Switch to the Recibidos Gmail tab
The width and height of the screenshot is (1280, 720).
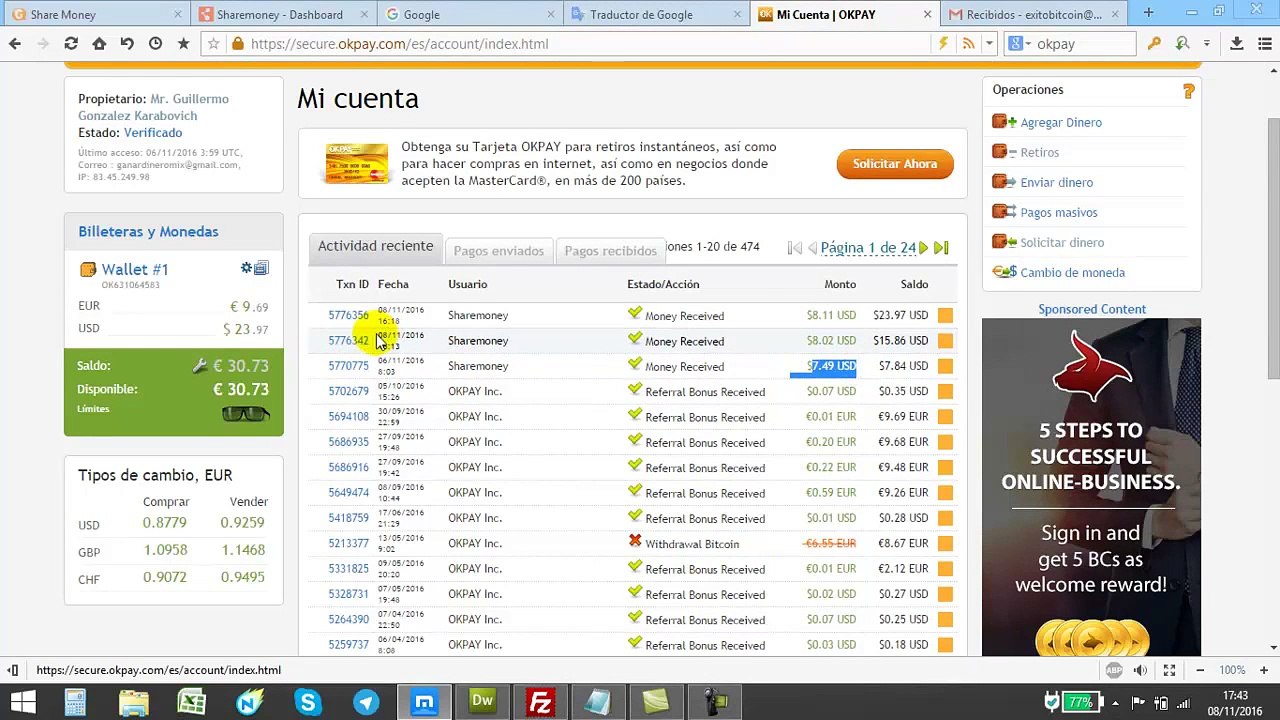tap(1033, 14)
